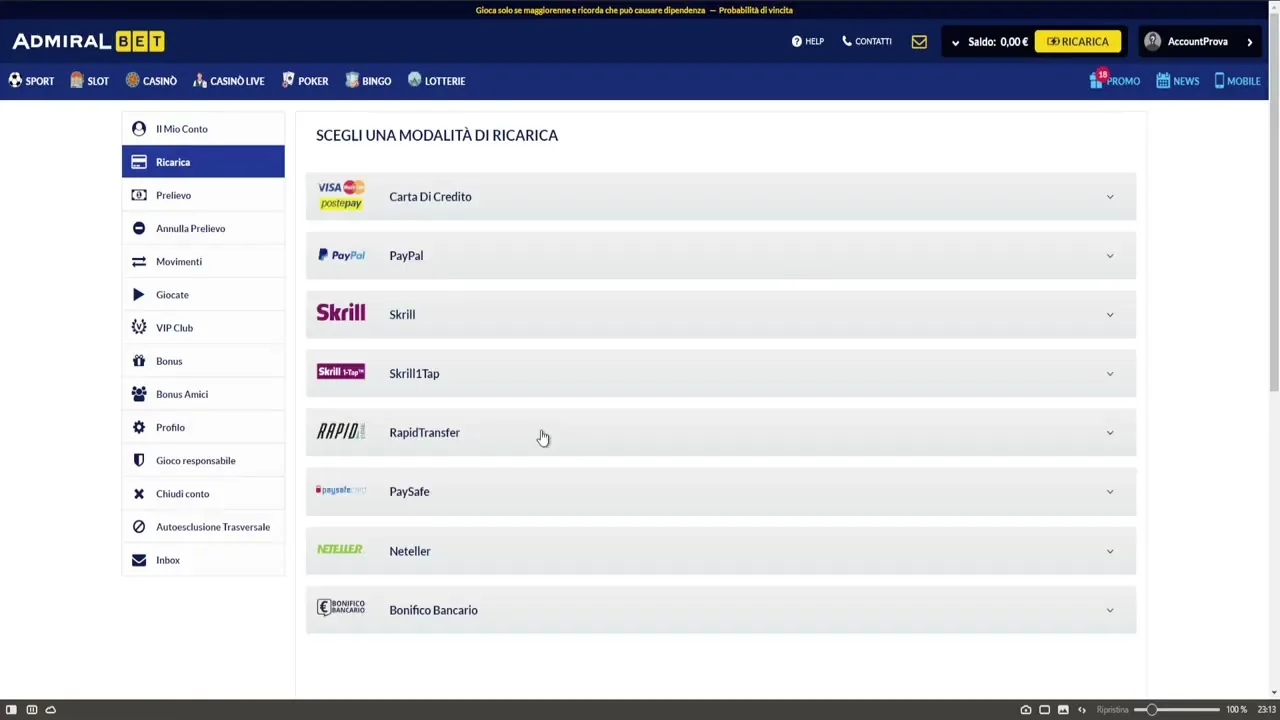Expand the Skrill row chevron
Image resolution: width=1280 pixels, height=720 pixels.
[1110, 315]
